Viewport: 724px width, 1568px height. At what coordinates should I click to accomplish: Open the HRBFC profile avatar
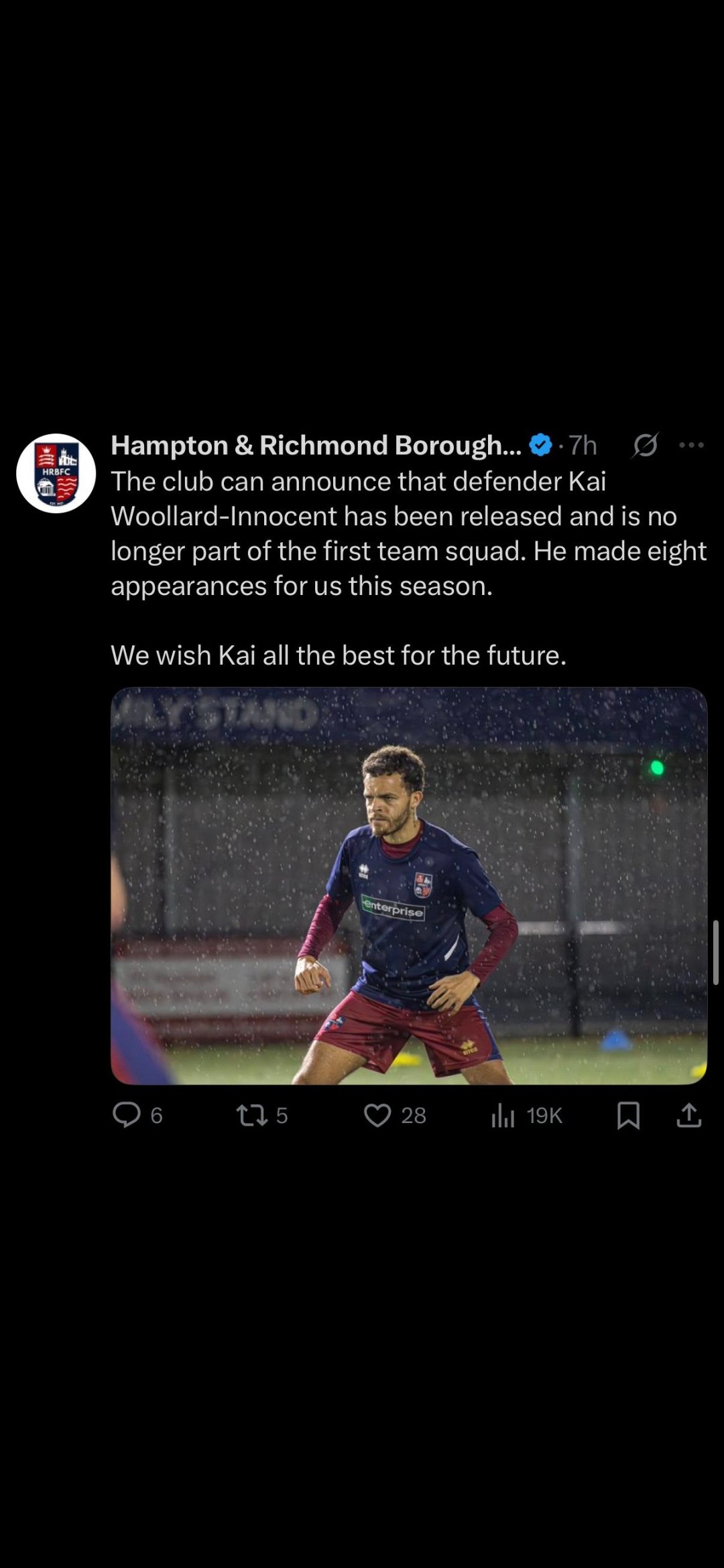click(56, 473)
